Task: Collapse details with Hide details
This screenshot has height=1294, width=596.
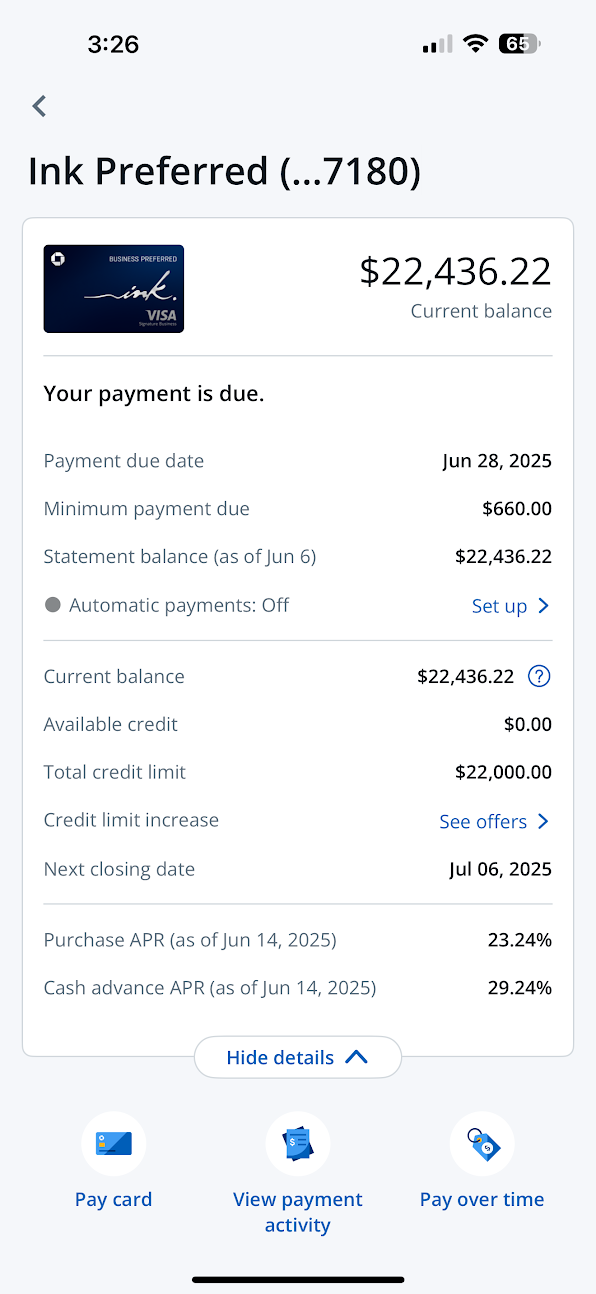Action: (297, 1057)
